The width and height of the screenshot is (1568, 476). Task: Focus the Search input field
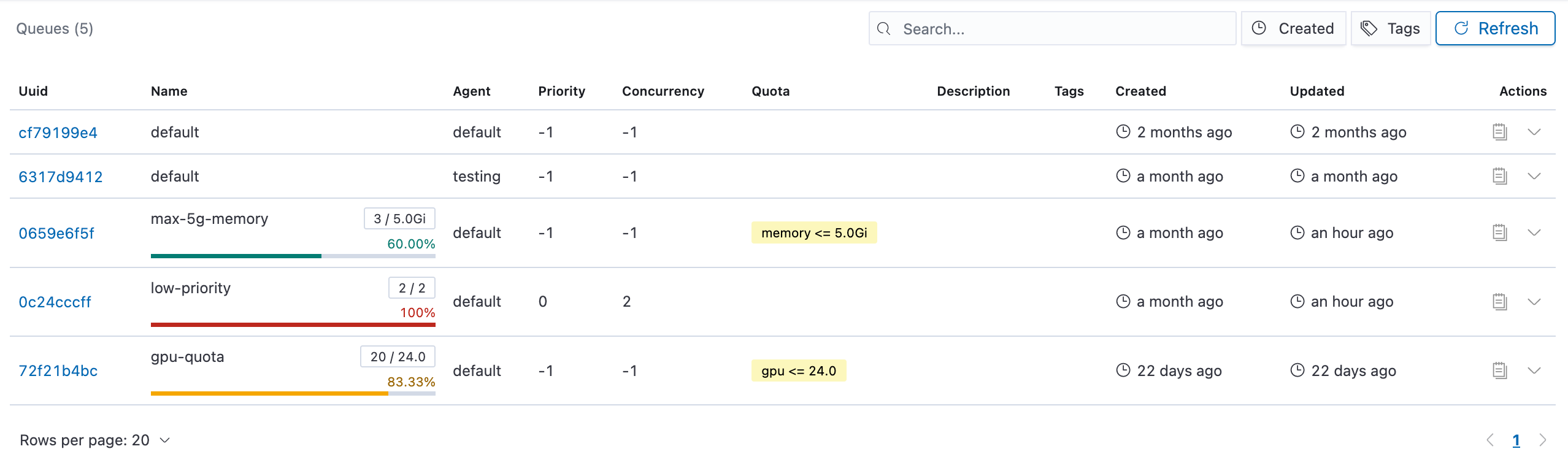click(x=1053, y=28)
